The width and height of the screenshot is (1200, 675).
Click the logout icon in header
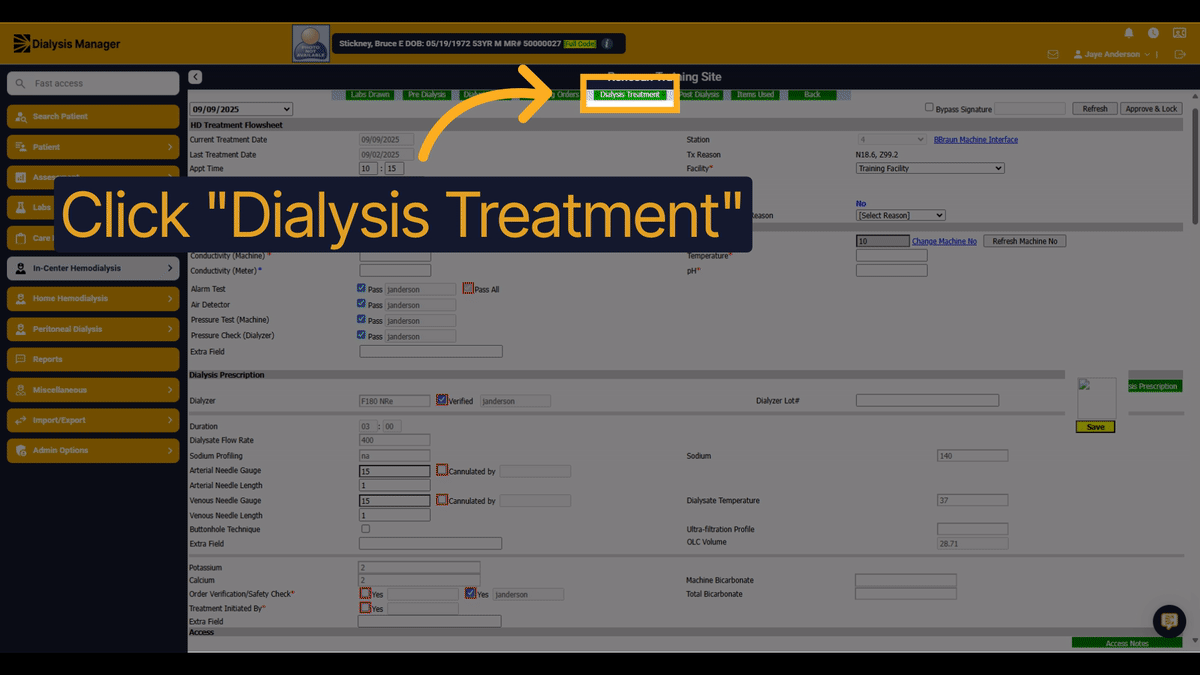(1178, 54)
